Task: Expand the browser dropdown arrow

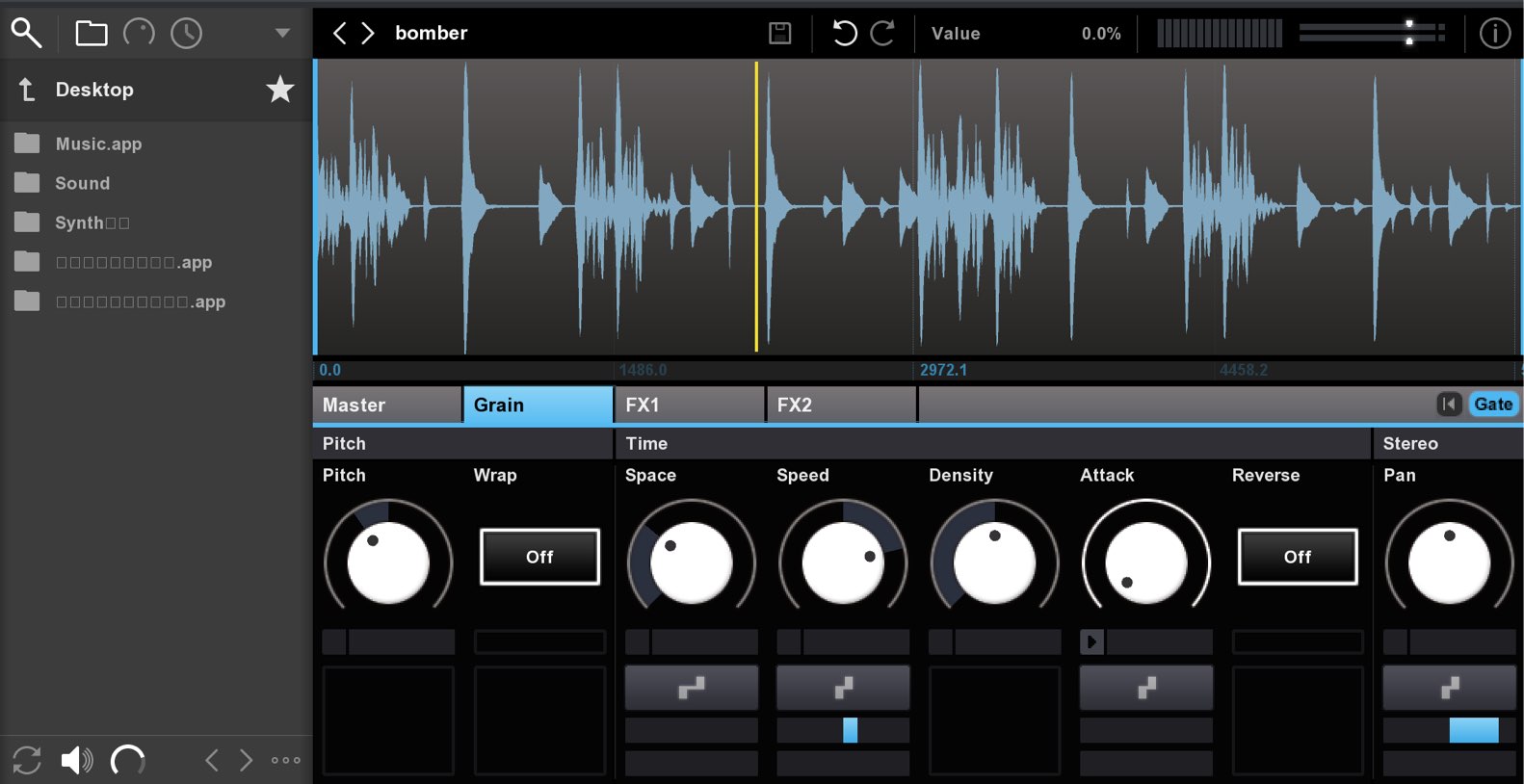Action: (282, 33)
